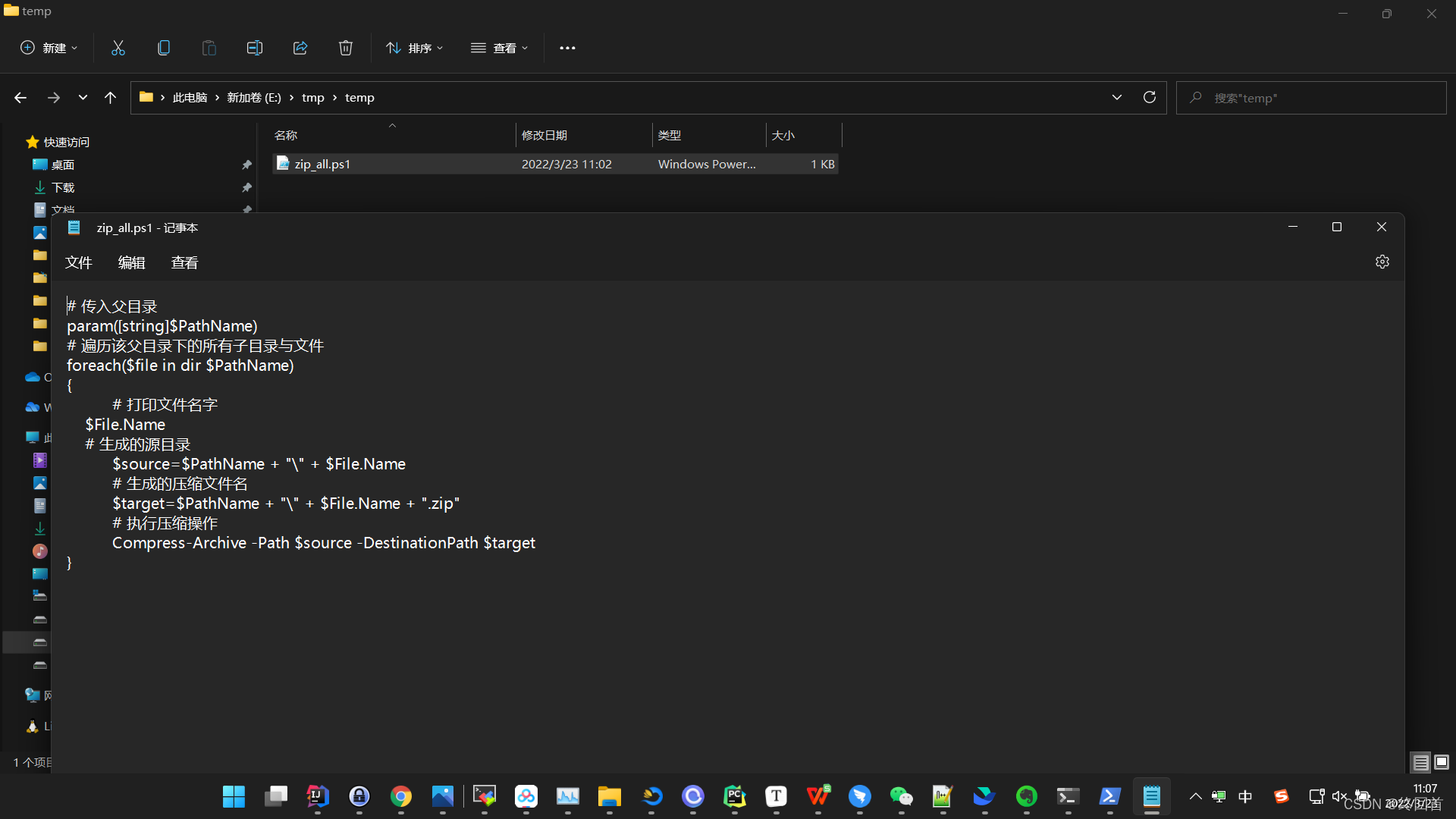Click 此电脑 in the address breadcrumb

[x=190, y=98]
